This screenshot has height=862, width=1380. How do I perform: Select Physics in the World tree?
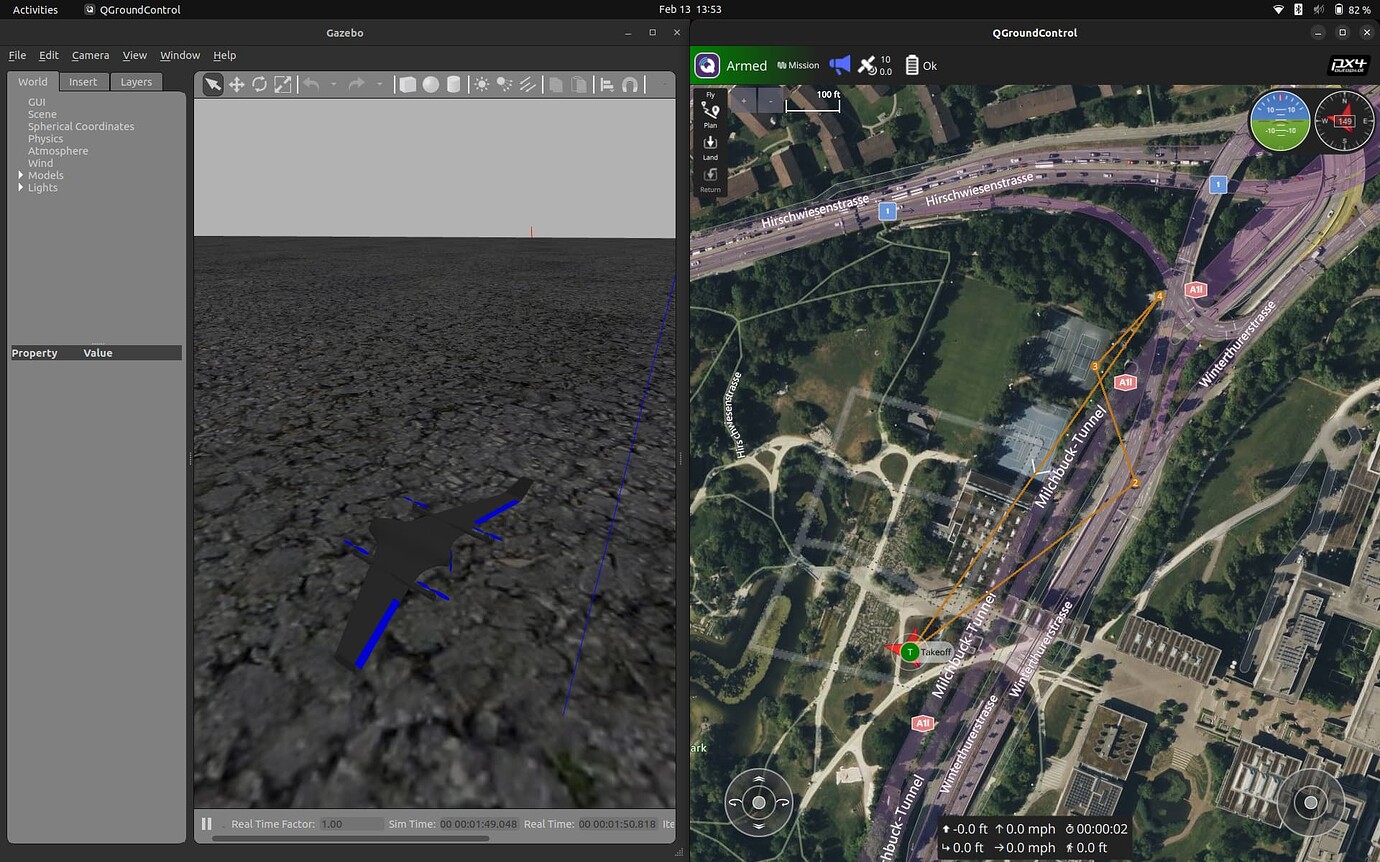click(x=45, y=139)
